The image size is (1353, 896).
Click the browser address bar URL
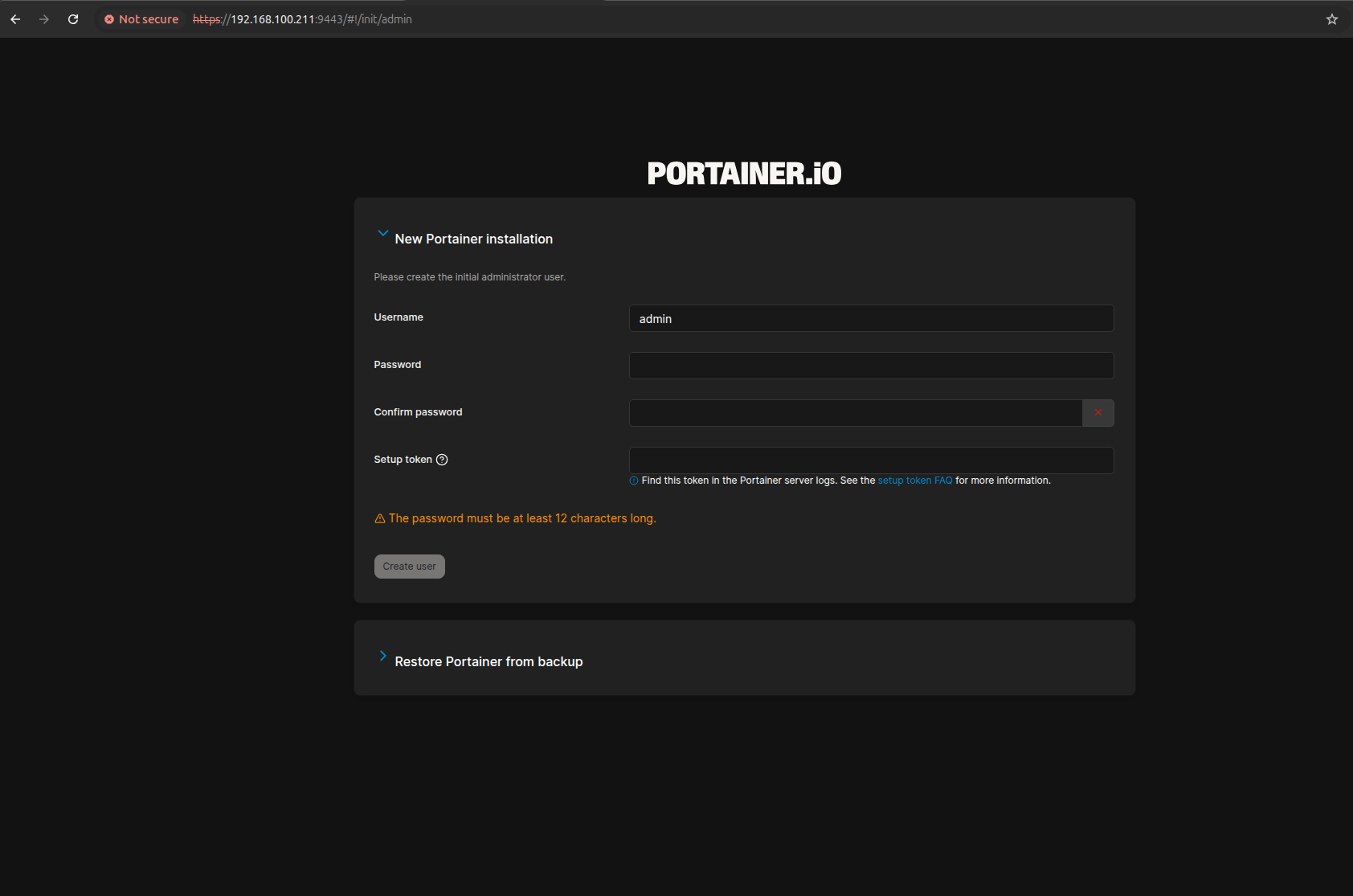coord(302,19)
